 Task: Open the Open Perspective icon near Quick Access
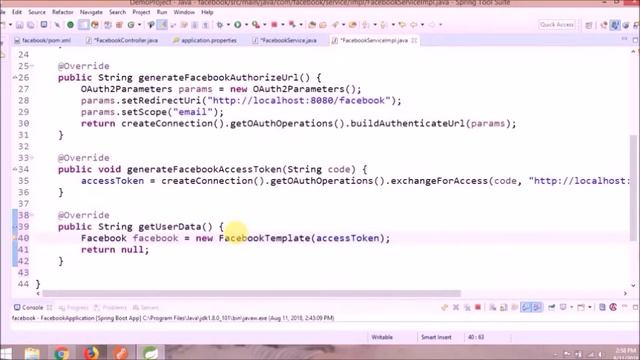click(x=589, y=25)
